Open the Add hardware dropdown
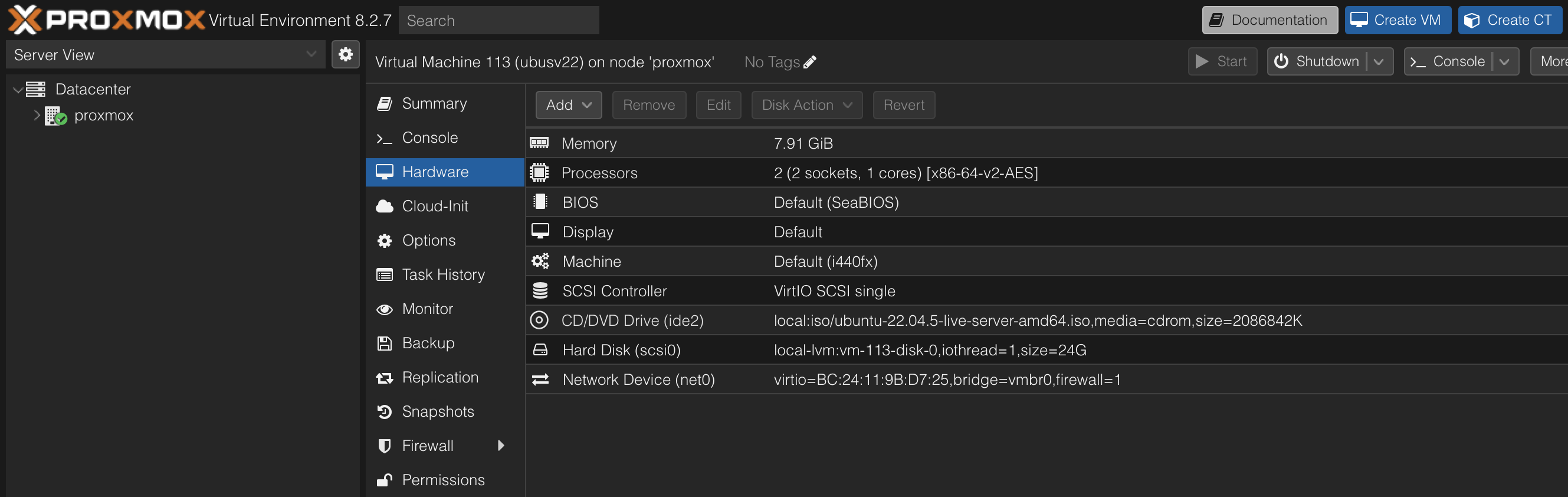Screen dimensions: 1568x497 coord(569,106)
